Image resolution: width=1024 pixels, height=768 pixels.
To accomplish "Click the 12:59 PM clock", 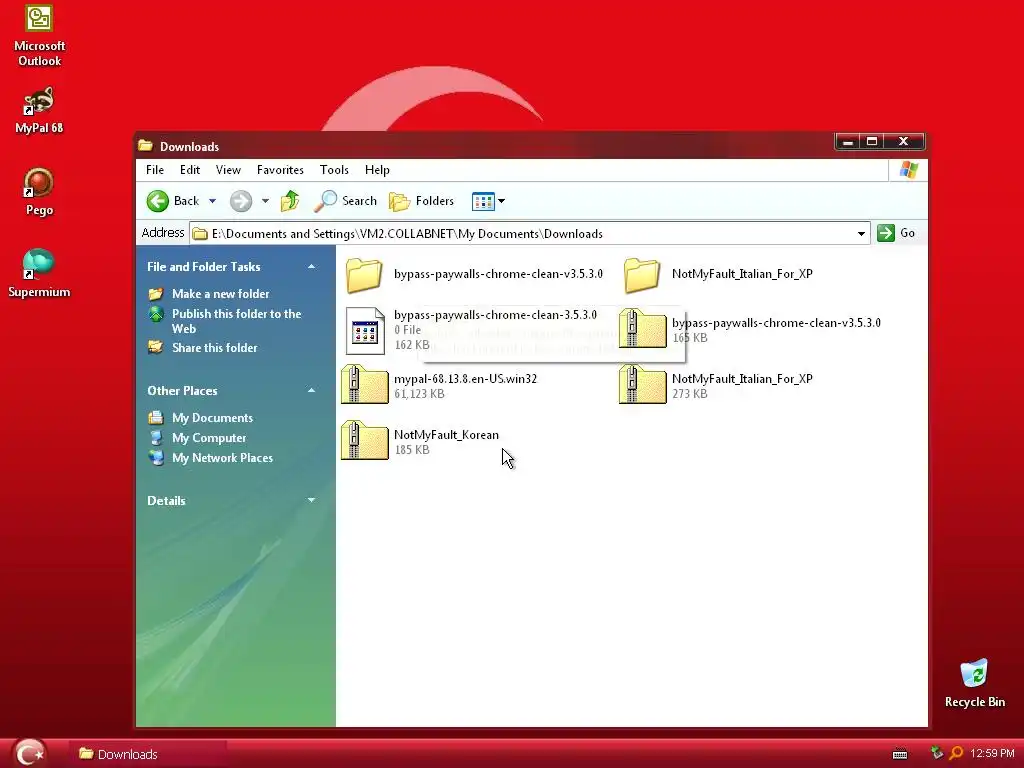I will [992, 754].
